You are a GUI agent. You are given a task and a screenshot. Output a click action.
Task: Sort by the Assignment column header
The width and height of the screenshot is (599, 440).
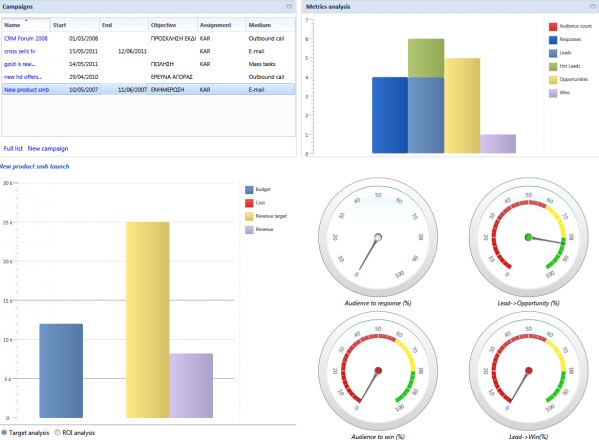(x=222, y=25)
